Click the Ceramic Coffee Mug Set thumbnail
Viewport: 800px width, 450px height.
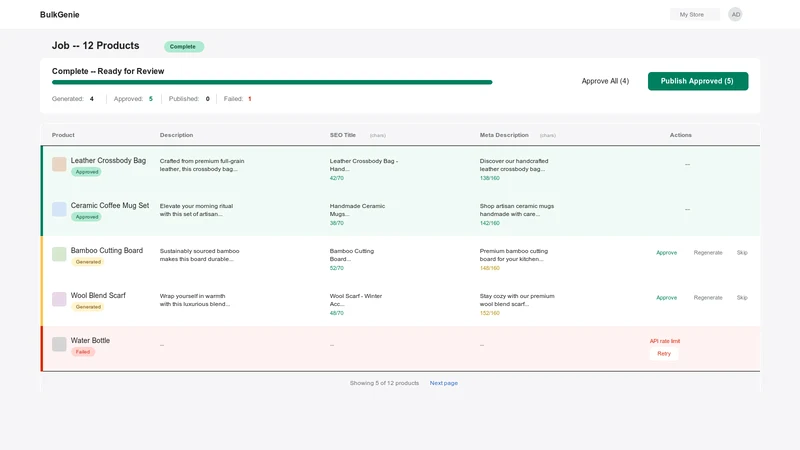[x=59, y=209]
